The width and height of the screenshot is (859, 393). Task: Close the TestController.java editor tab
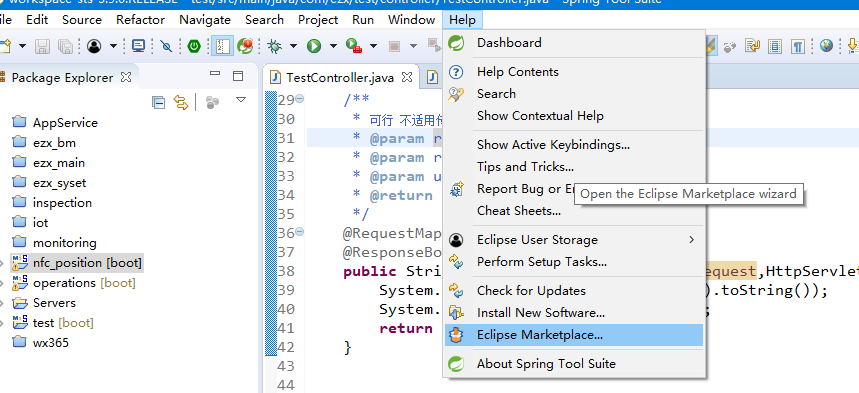407,77
